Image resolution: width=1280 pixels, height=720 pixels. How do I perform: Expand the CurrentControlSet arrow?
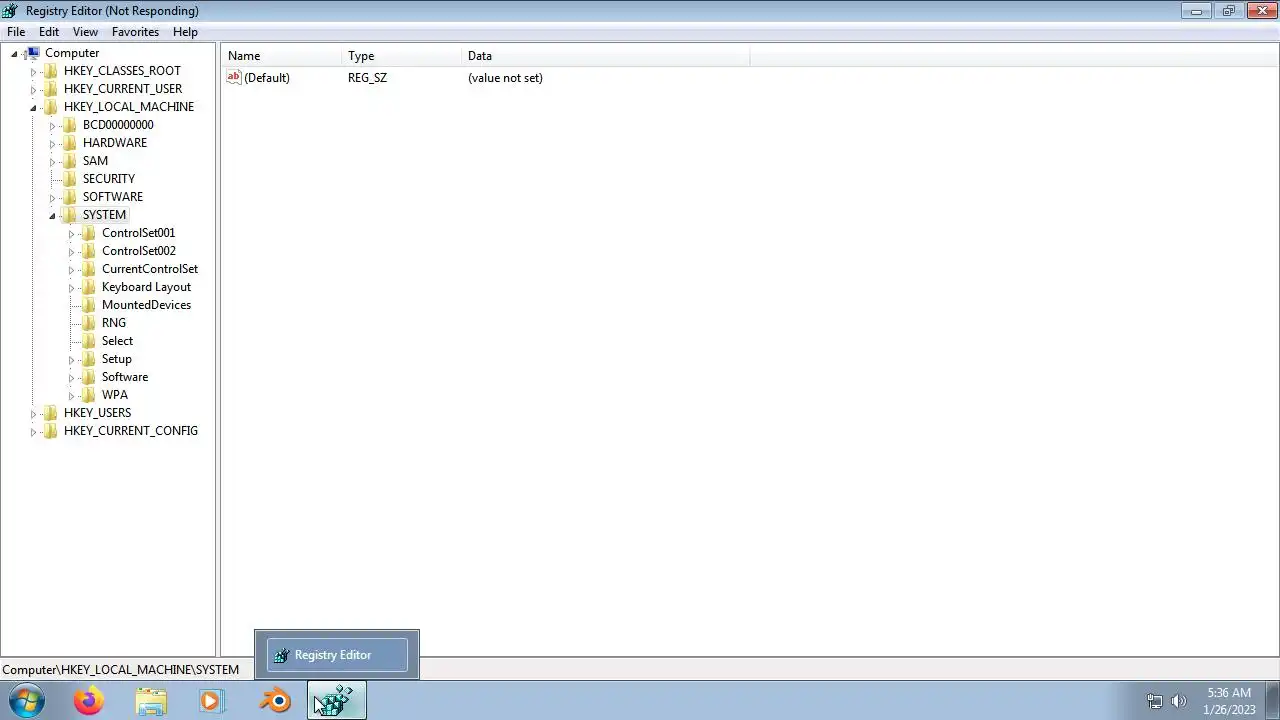tap(71, 270)
